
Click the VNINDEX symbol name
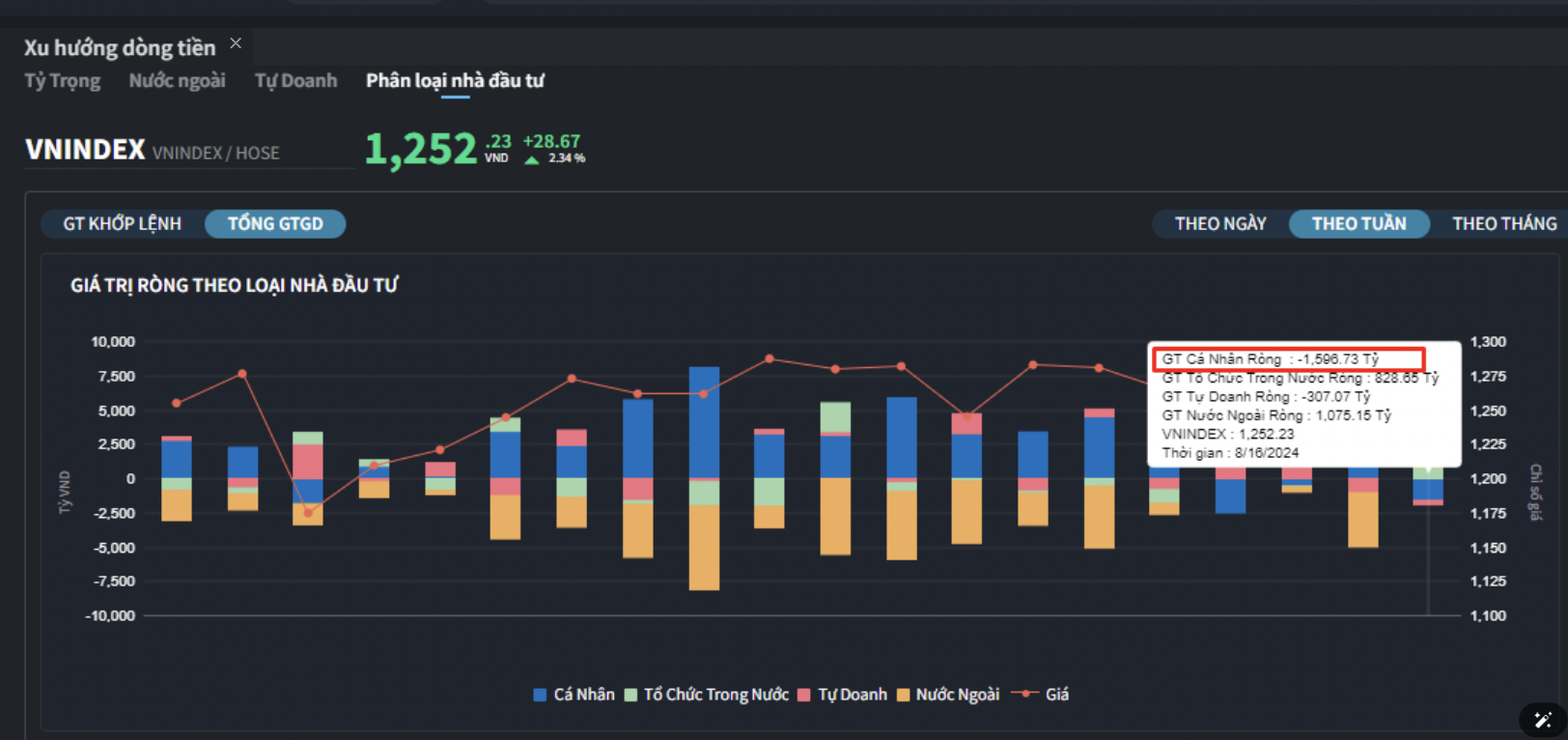85,150
